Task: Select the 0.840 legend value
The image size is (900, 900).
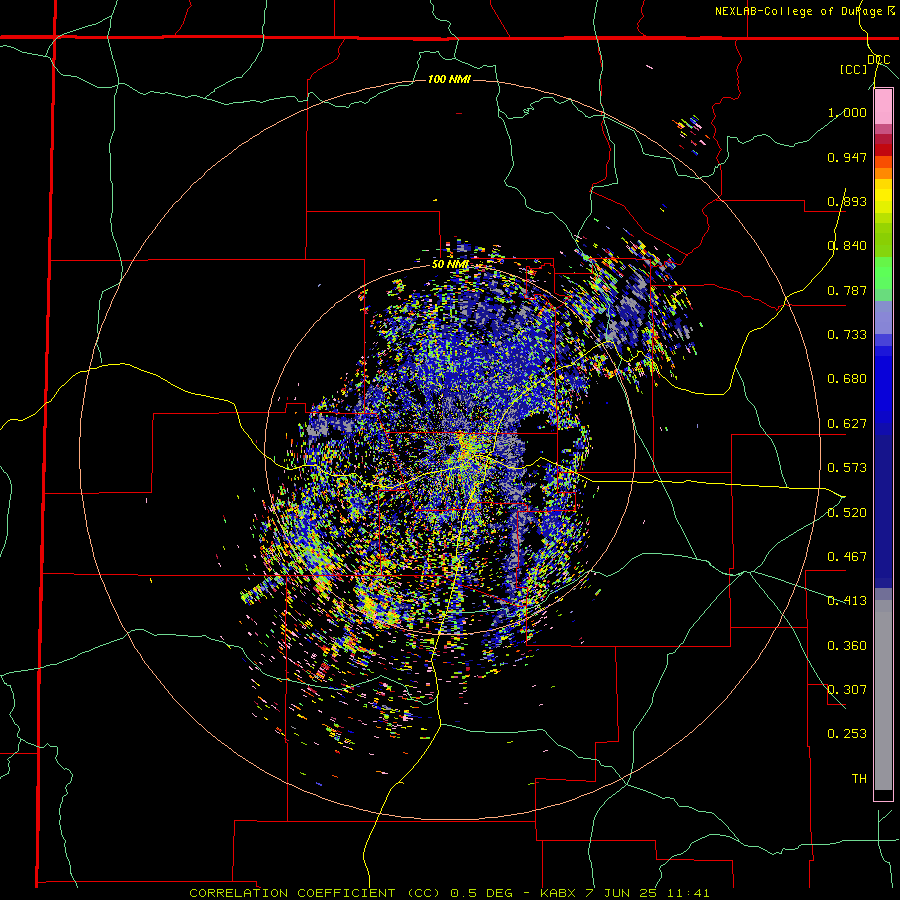Action: point(847,246)
